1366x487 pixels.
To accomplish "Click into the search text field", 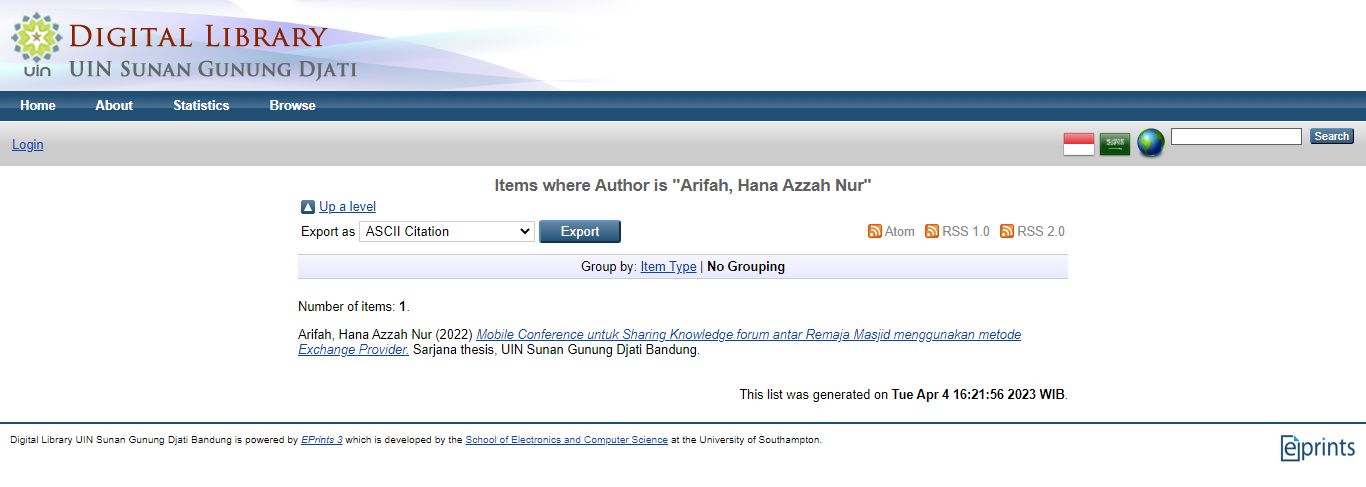I will pyautogui.click(x=1236, y=136).
